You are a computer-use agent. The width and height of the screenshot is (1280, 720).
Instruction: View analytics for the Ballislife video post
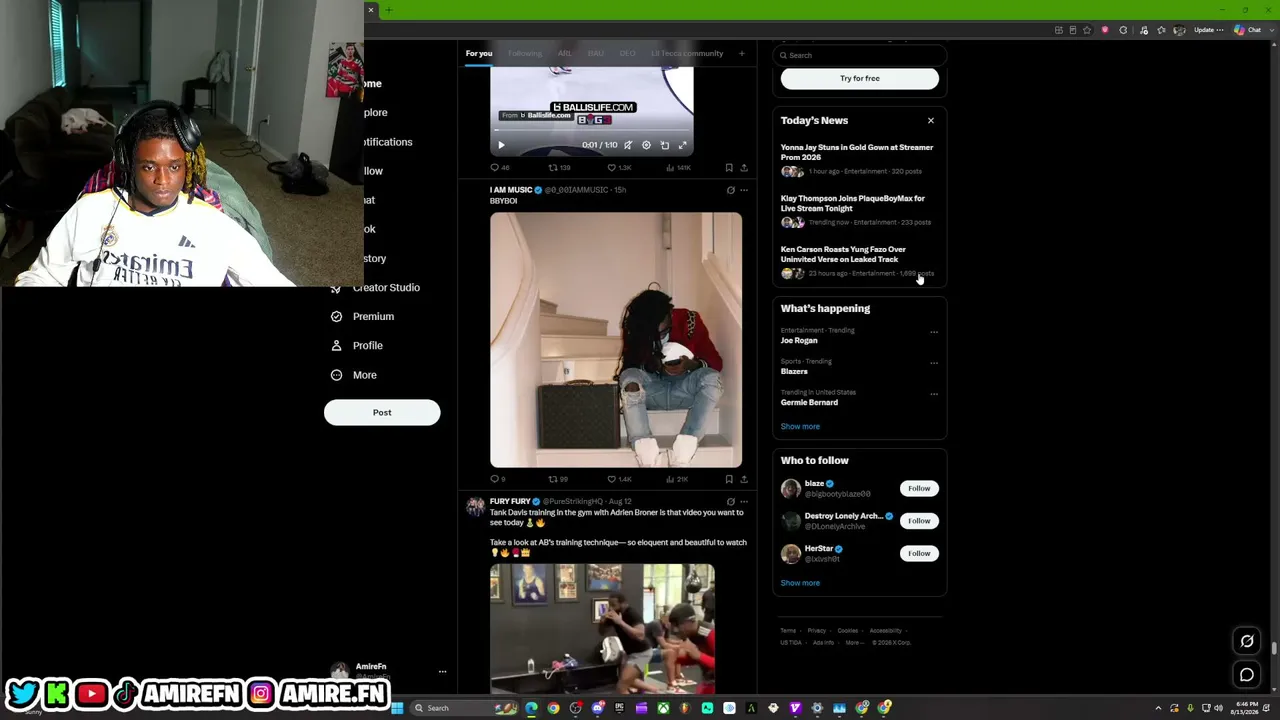[x=677, y=168]
